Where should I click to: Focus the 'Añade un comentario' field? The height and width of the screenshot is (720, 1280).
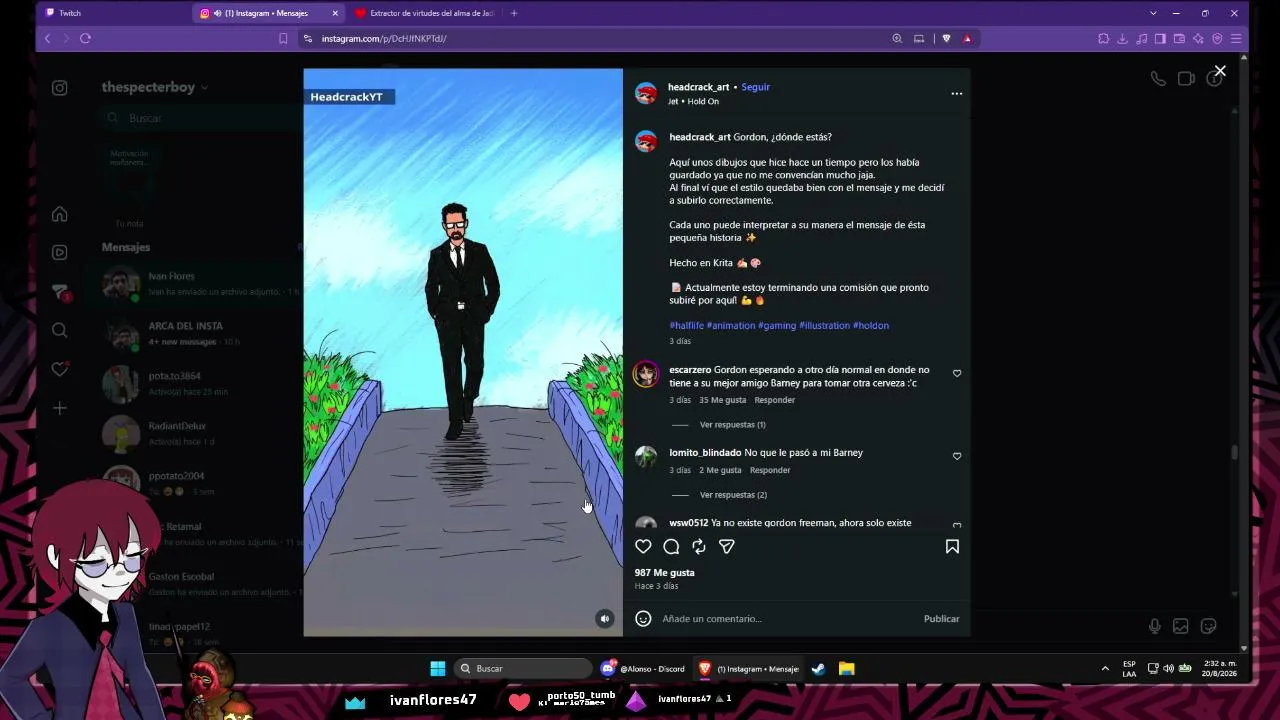coord(788,619)
